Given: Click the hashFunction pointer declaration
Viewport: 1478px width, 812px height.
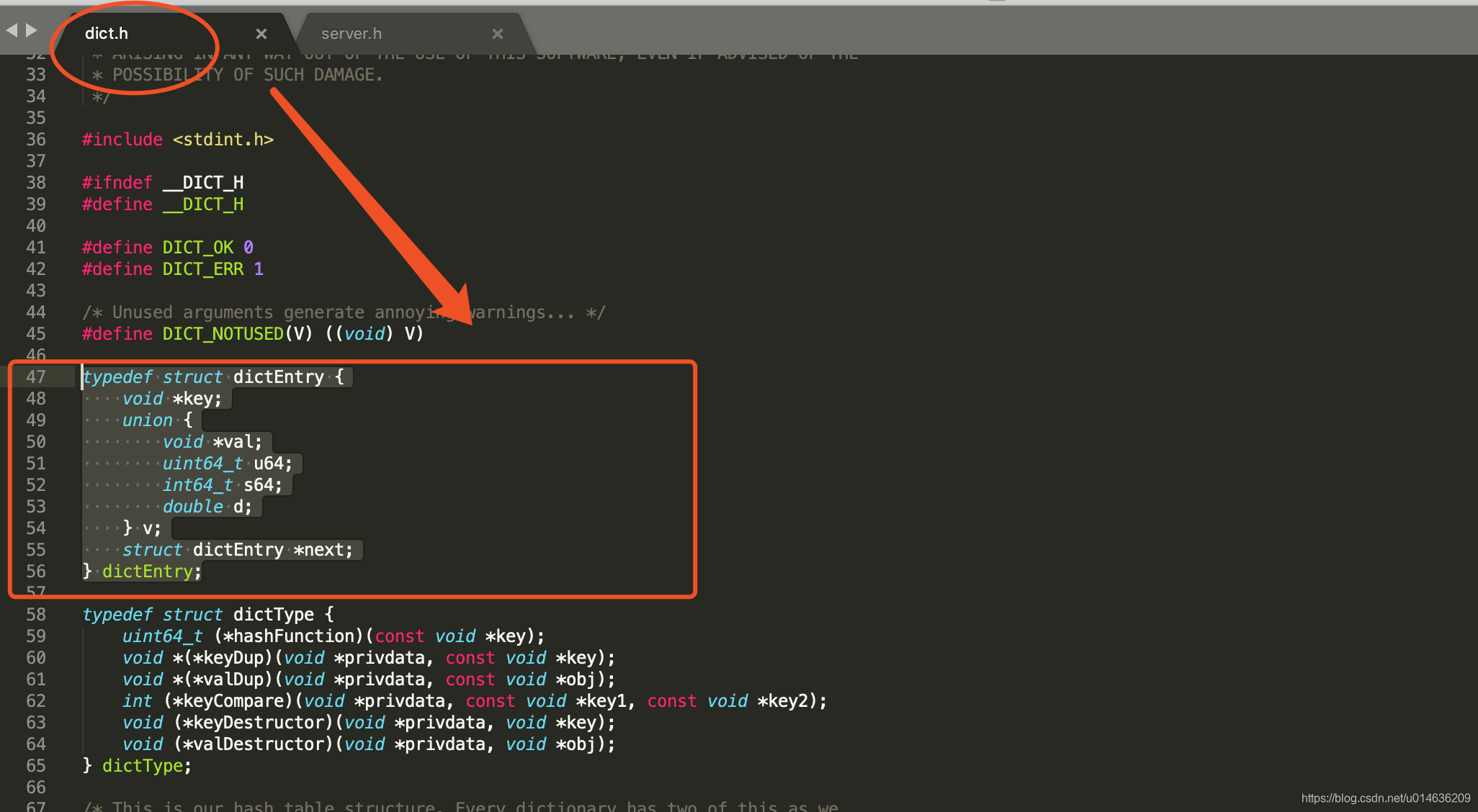Looking at the screenshot, I should click(x=334, y=636).
